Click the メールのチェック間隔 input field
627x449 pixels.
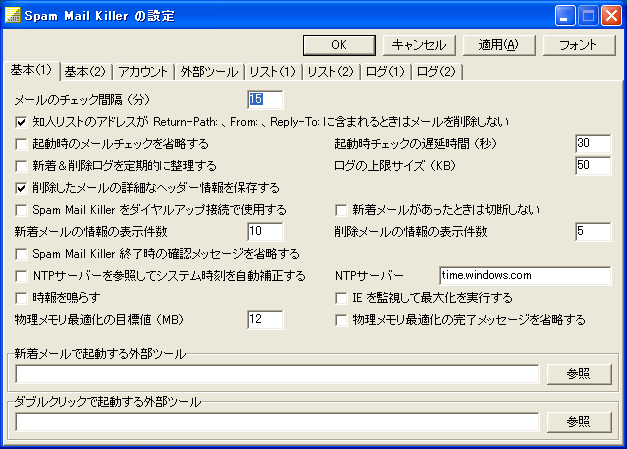[265, 100]
